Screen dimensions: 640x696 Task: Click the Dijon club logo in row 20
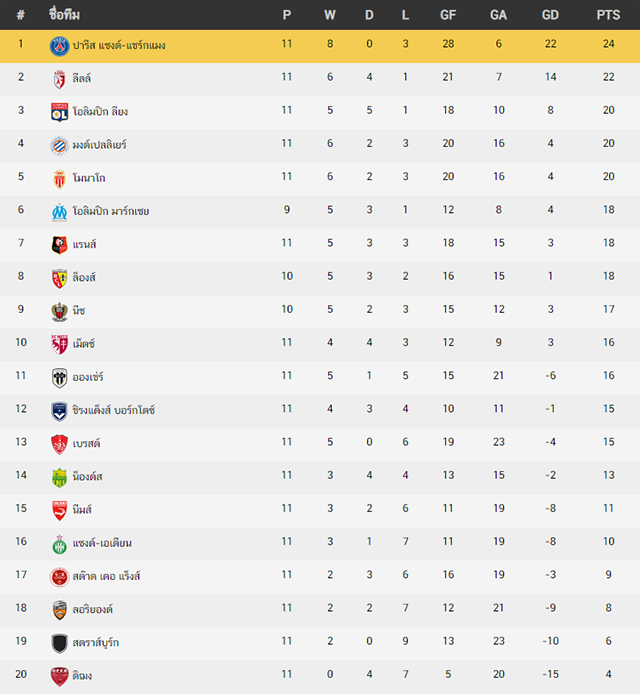(x=59, y=676)
